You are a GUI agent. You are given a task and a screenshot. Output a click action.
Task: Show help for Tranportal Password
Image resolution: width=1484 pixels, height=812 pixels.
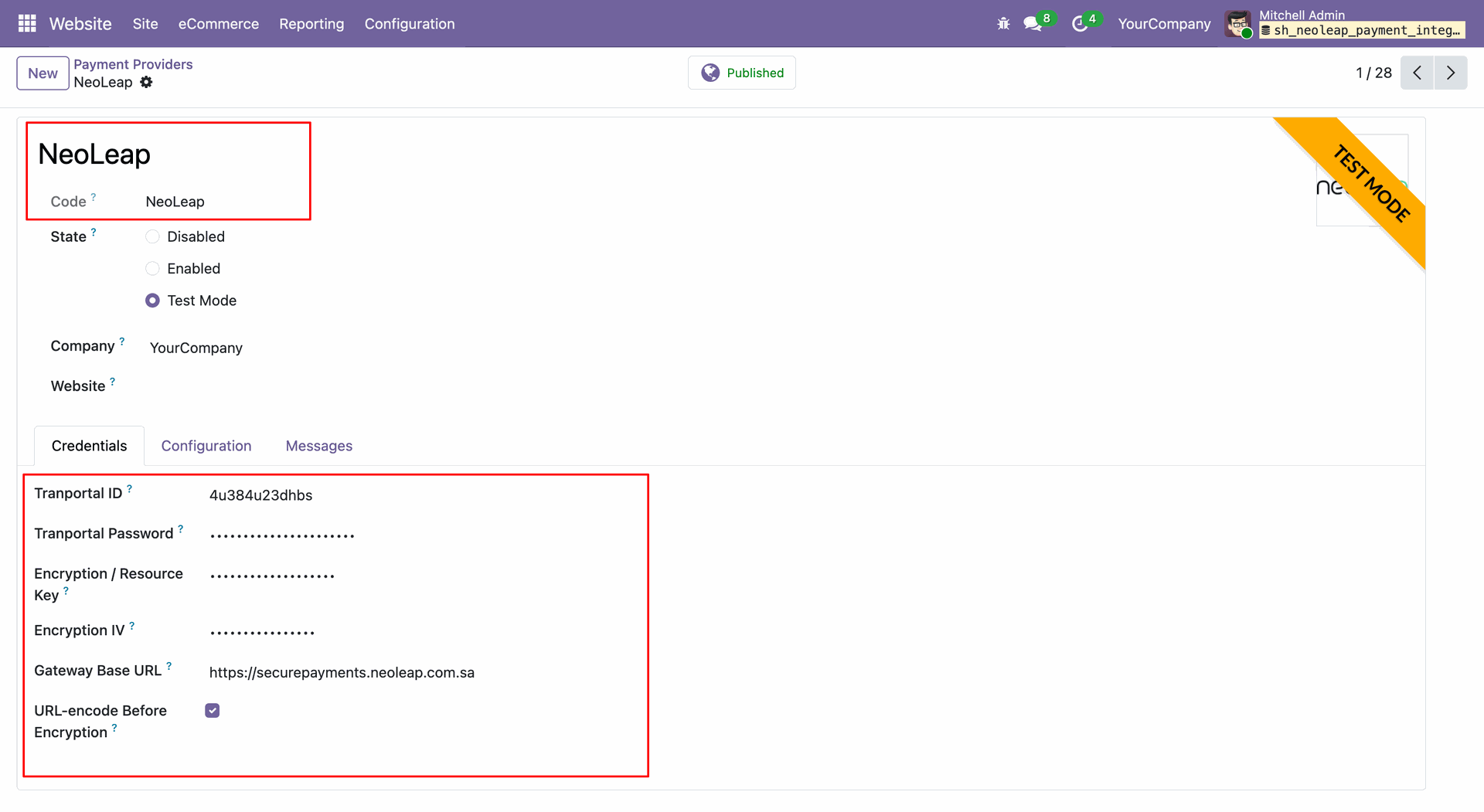point(181,528)
